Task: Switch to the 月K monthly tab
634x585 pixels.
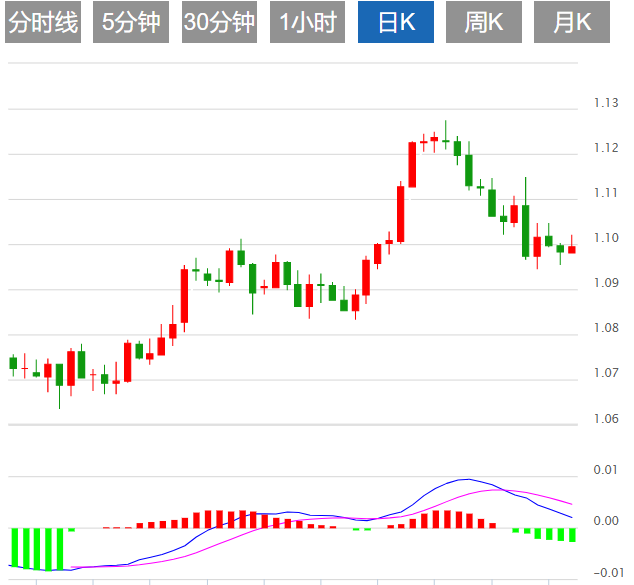Action: [x=572, y=22]
